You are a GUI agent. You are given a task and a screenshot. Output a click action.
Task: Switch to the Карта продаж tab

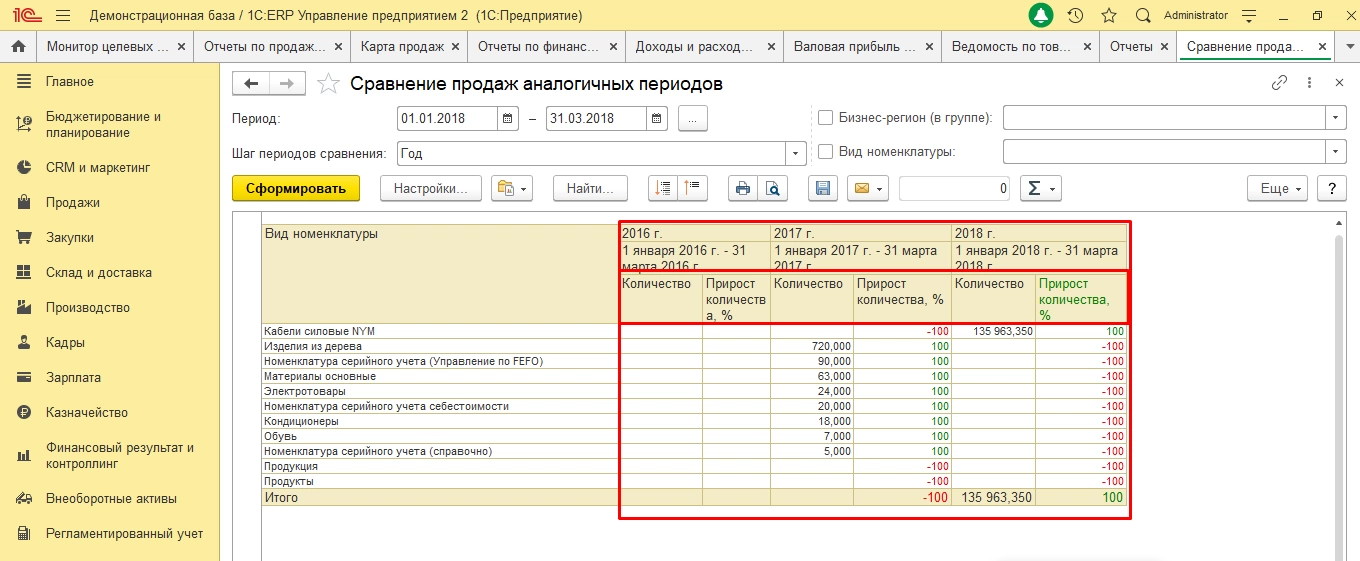(x=400, y=47)
